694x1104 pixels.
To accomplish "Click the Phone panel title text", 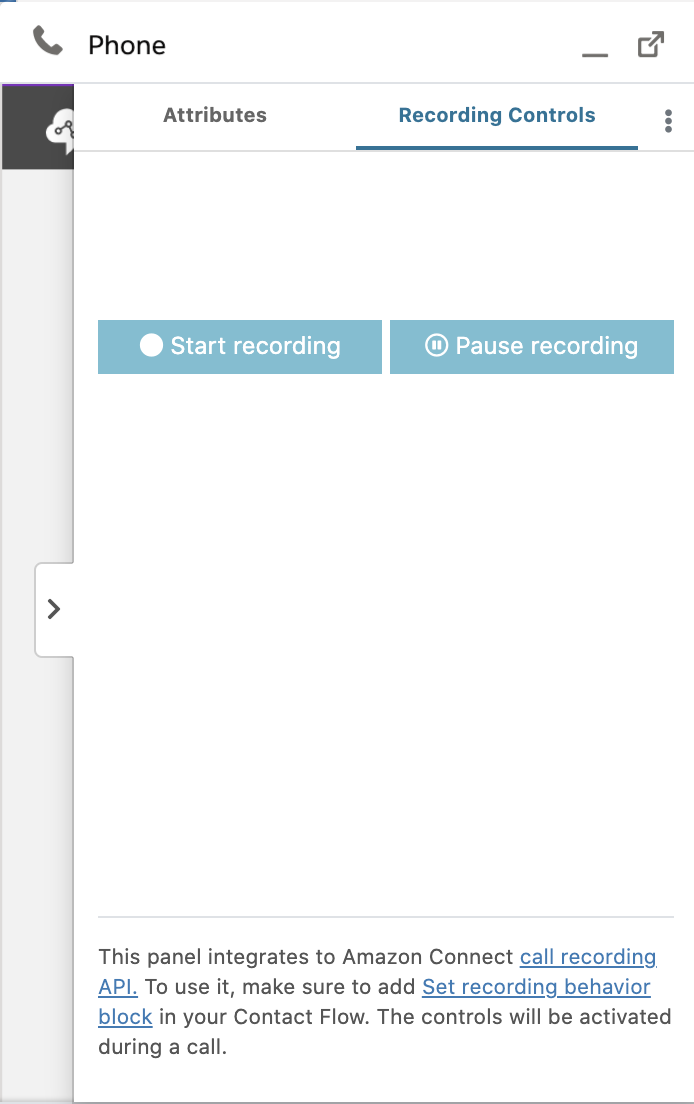I will [x=127, y=45].
